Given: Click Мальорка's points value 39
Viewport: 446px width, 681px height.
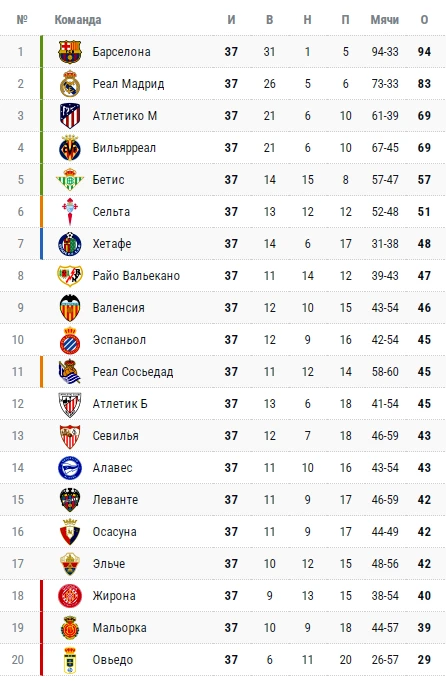Looking at the screenshot, I should pos(424,628).
